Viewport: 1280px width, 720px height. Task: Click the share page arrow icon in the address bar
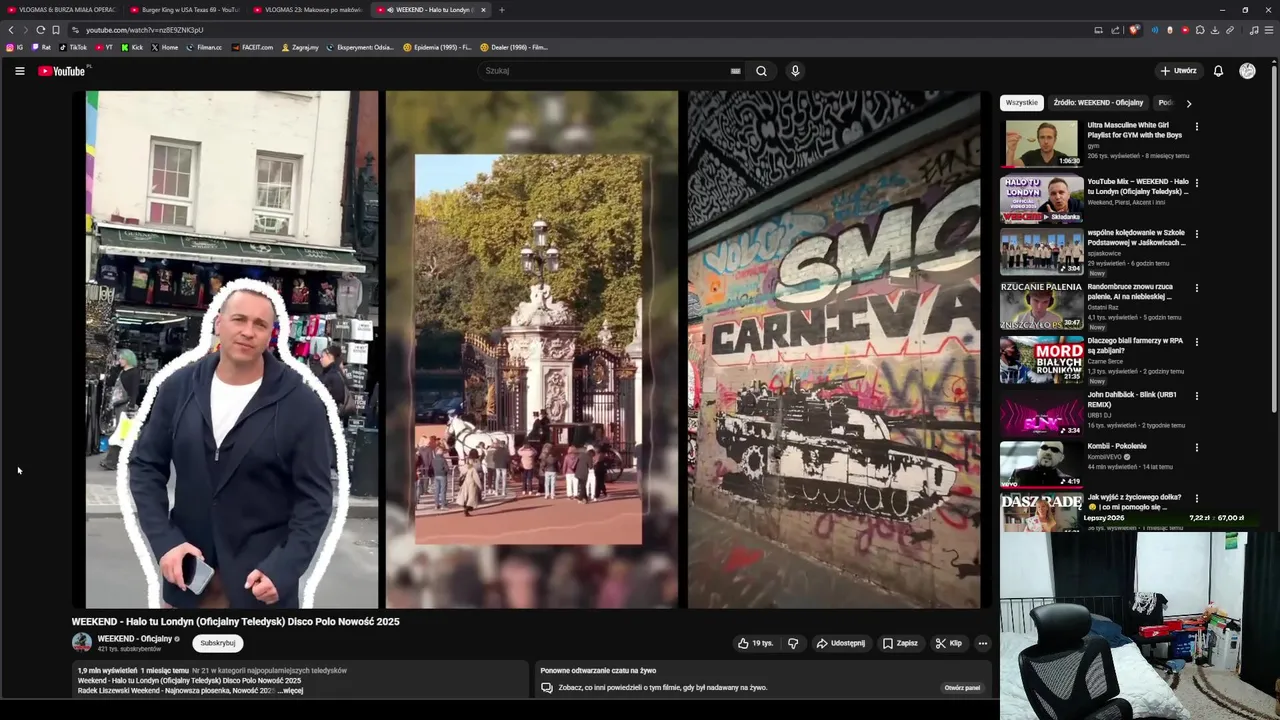(x=1115, y=30)
